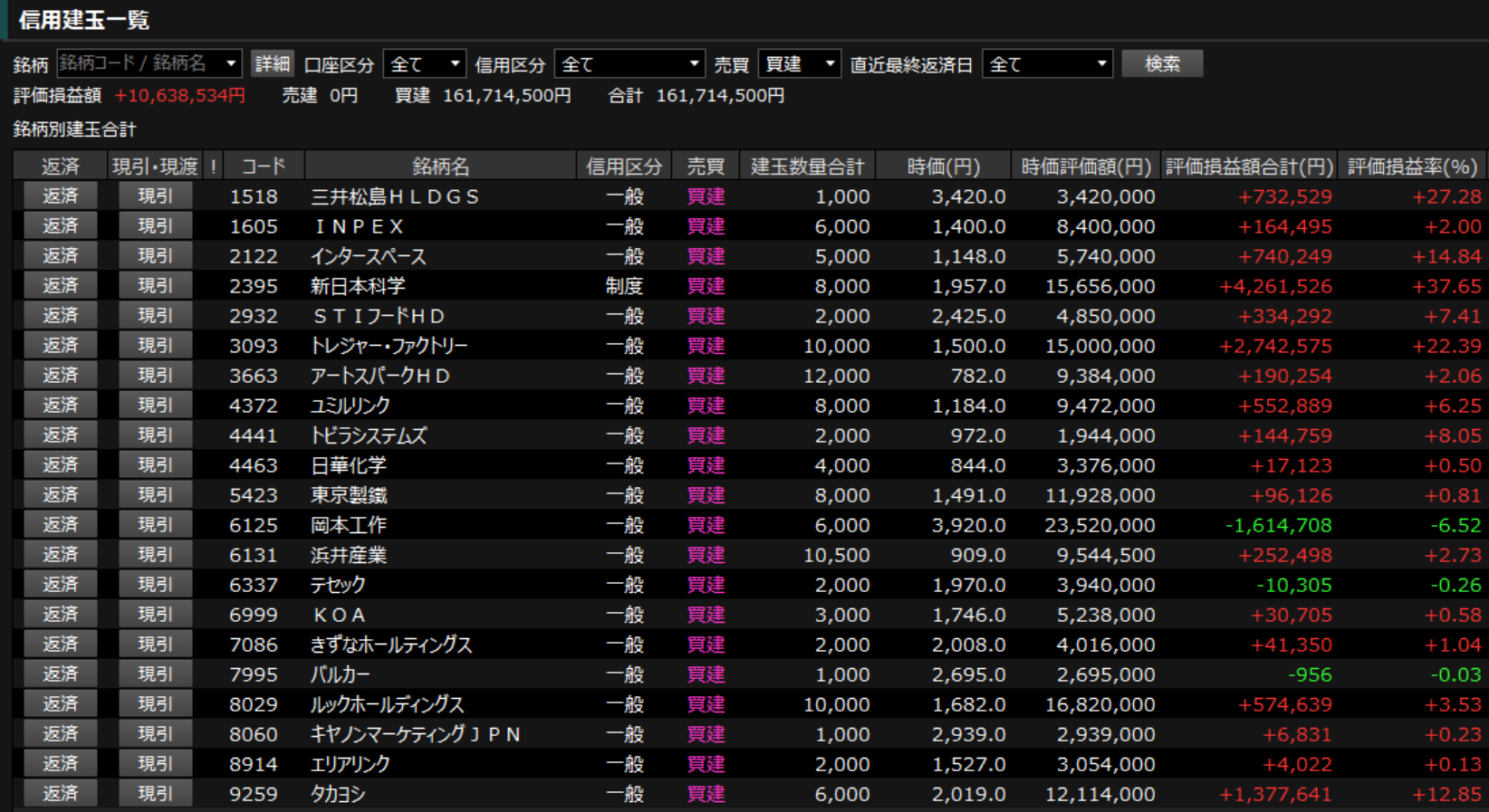Select stock name 東京製鐵
1489x812 pixels.
[x=349, y=495]
